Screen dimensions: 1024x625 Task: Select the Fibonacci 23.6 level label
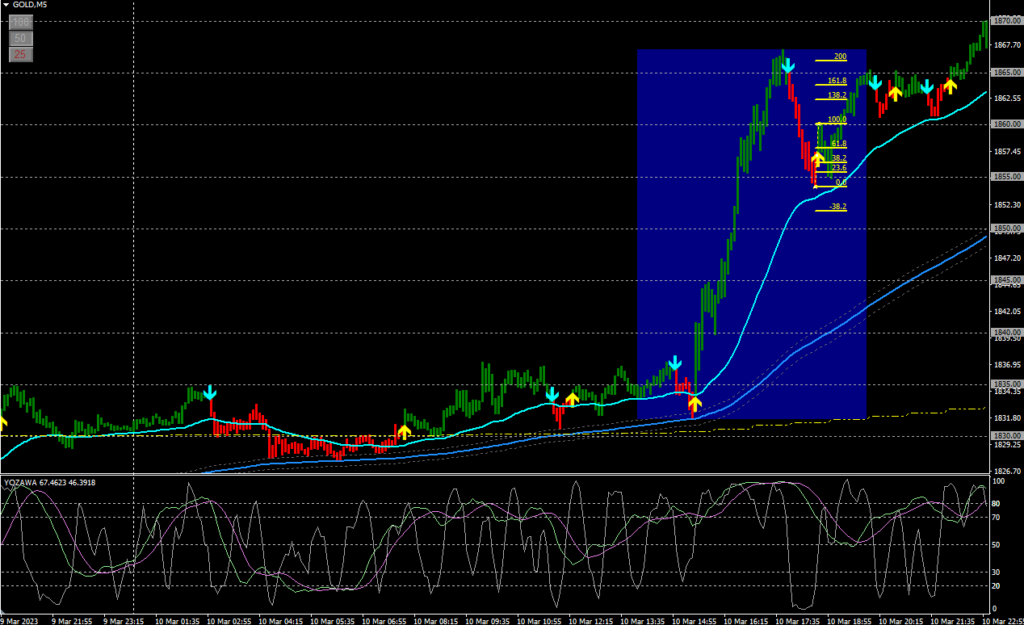pyautogui.click(x=839, y=168)
